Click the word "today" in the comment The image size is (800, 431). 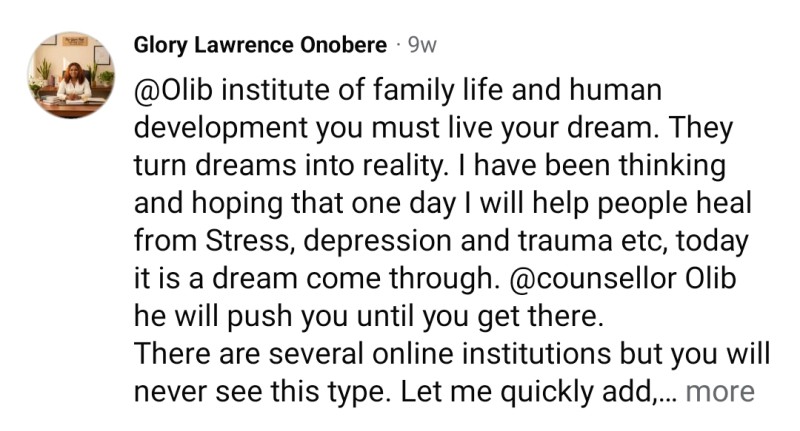click(712, 241)
